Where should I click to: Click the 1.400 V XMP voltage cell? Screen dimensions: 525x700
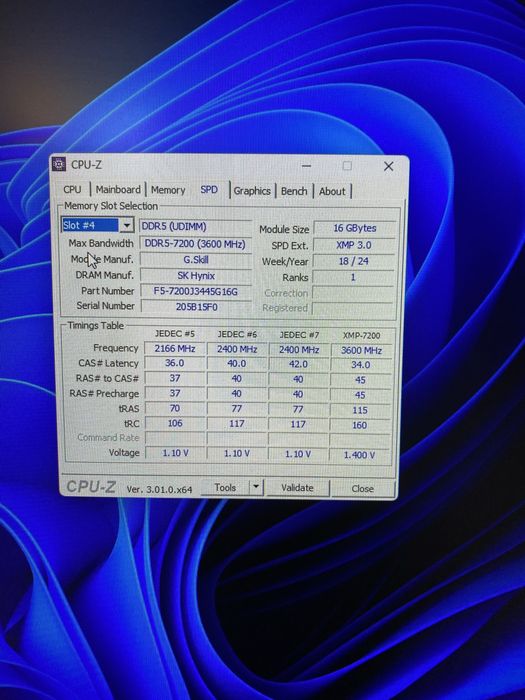(359, 455)
